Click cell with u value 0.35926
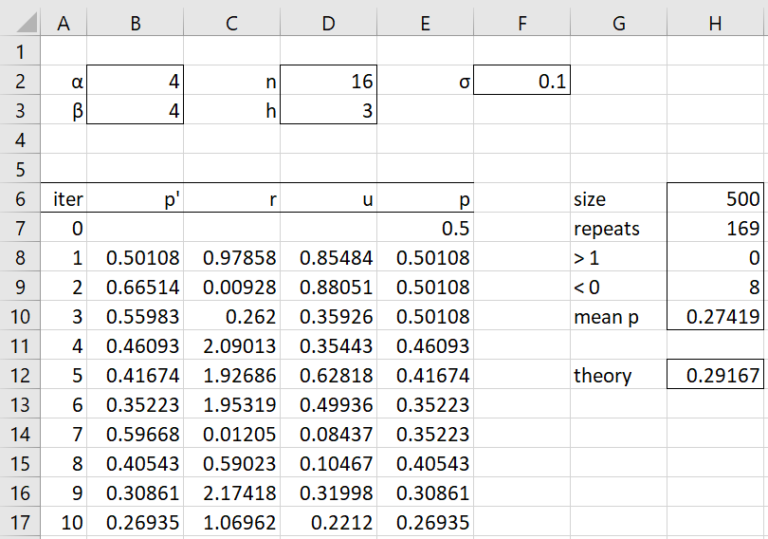Screen dimensions: 768x539 [x=329, y=316]
